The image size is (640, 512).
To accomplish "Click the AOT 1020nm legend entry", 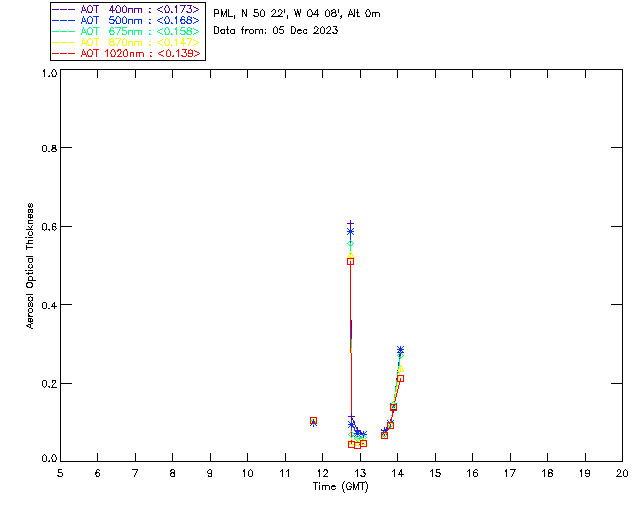I will click(126, 53).
